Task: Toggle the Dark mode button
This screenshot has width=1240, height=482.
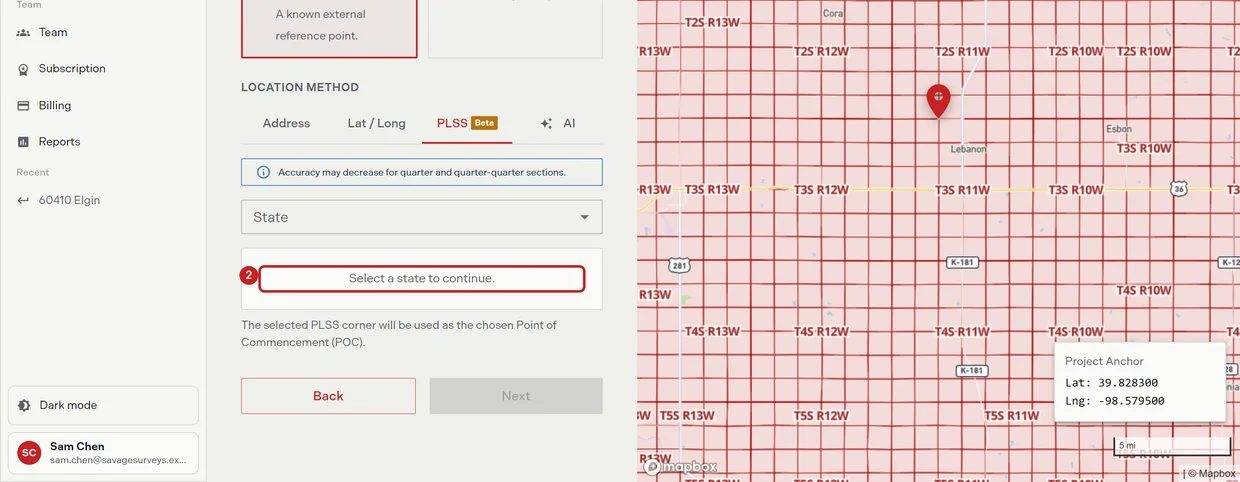Action: coord(103,405)
